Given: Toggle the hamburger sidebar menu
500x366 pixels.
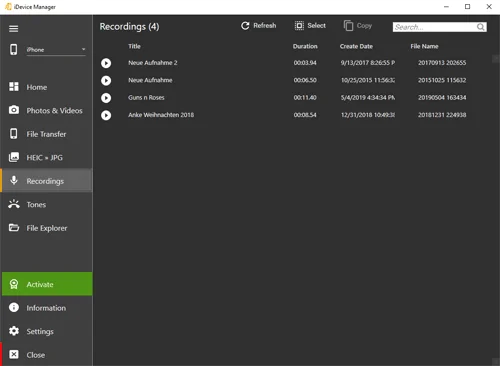Looking at the screenshot, I should click(x=13, y=29).
